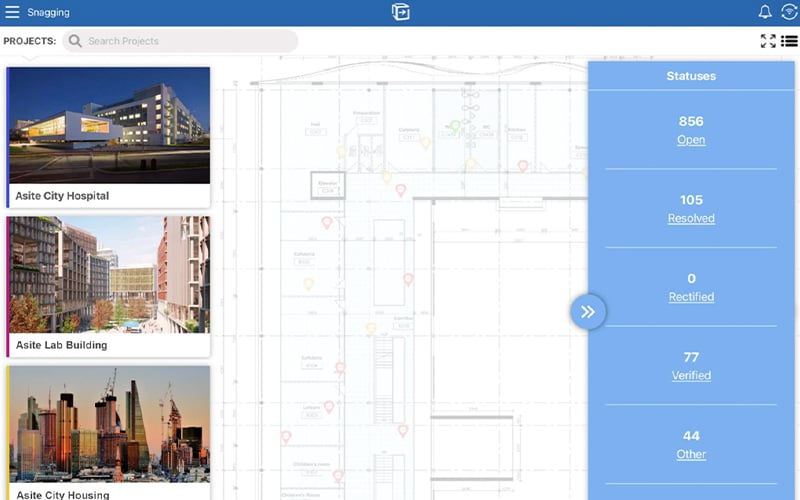Open the Asite Lab Building project thumbnail
800x500 pixels.
point(109,274)
